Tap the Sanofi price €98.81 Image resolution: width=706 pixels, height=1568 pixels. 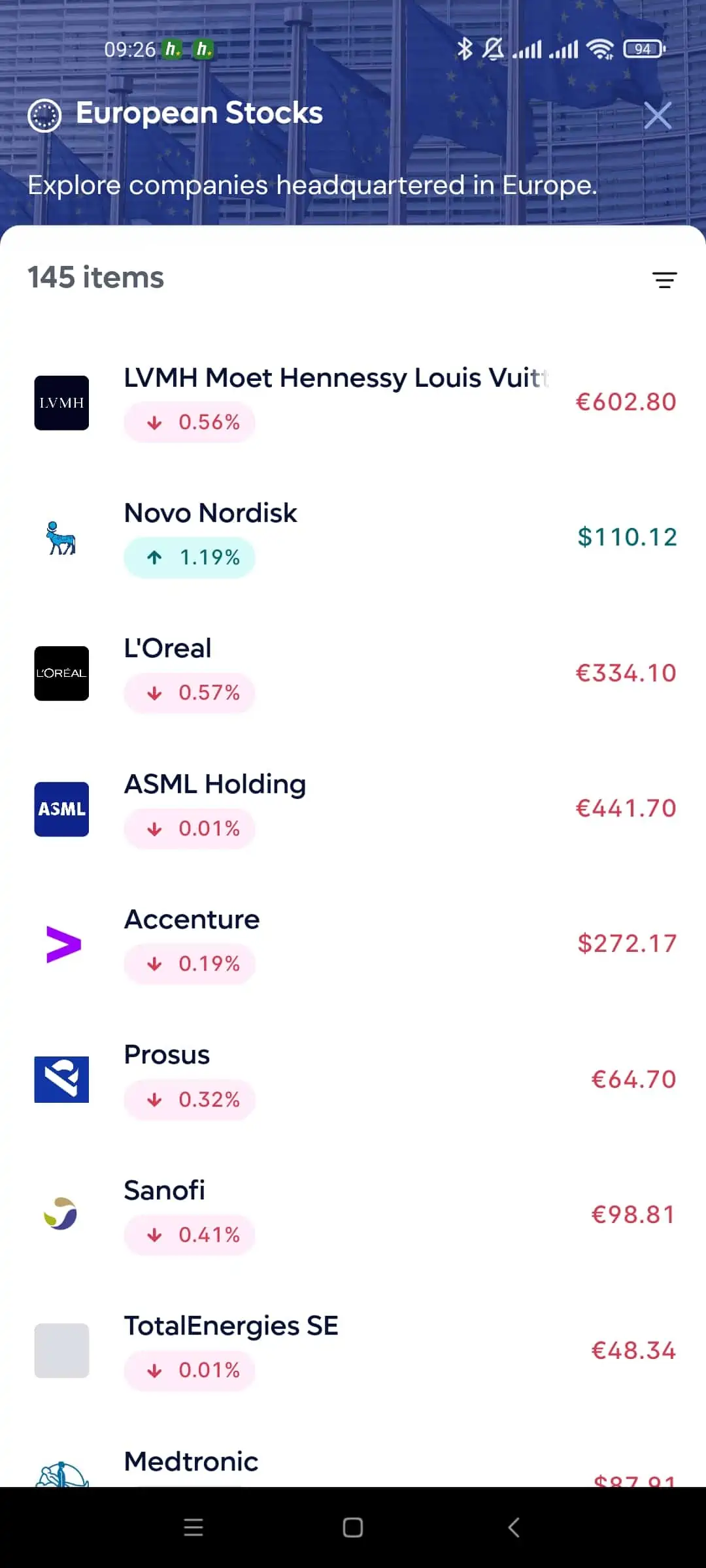[x=633, y=1215]
